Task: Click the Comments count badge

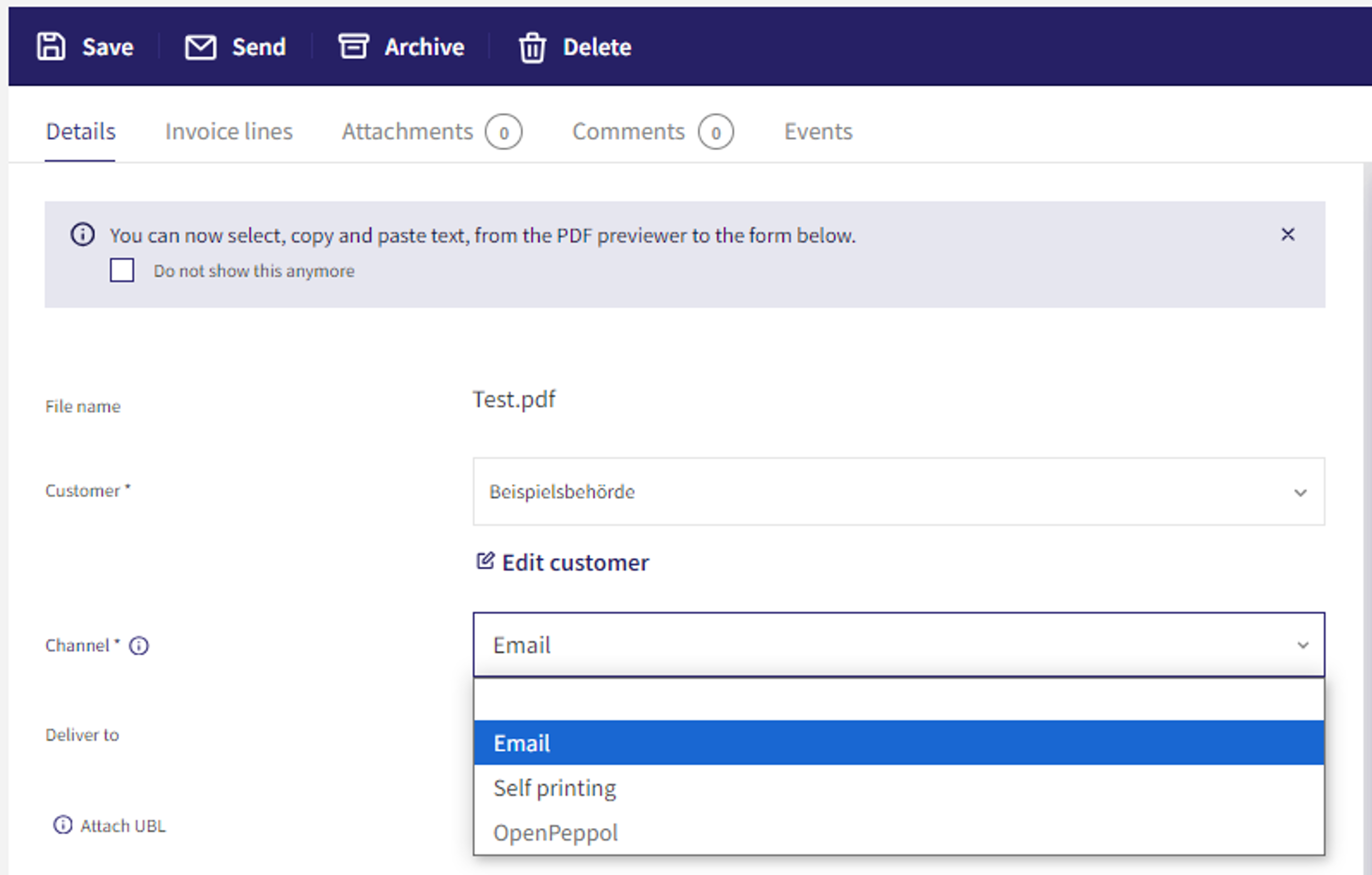Action: click(x=716, y=132)
